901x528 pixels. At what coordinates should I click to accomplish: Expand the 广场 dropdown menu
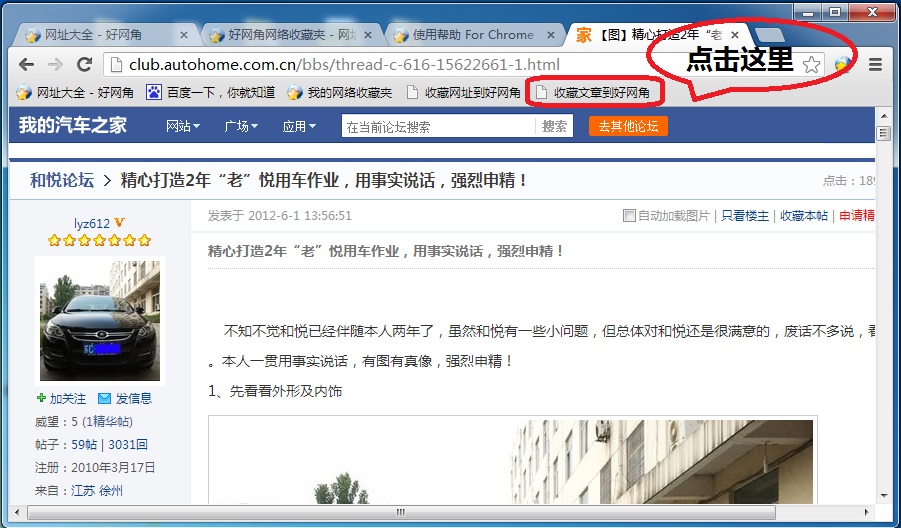click(241, 127)
